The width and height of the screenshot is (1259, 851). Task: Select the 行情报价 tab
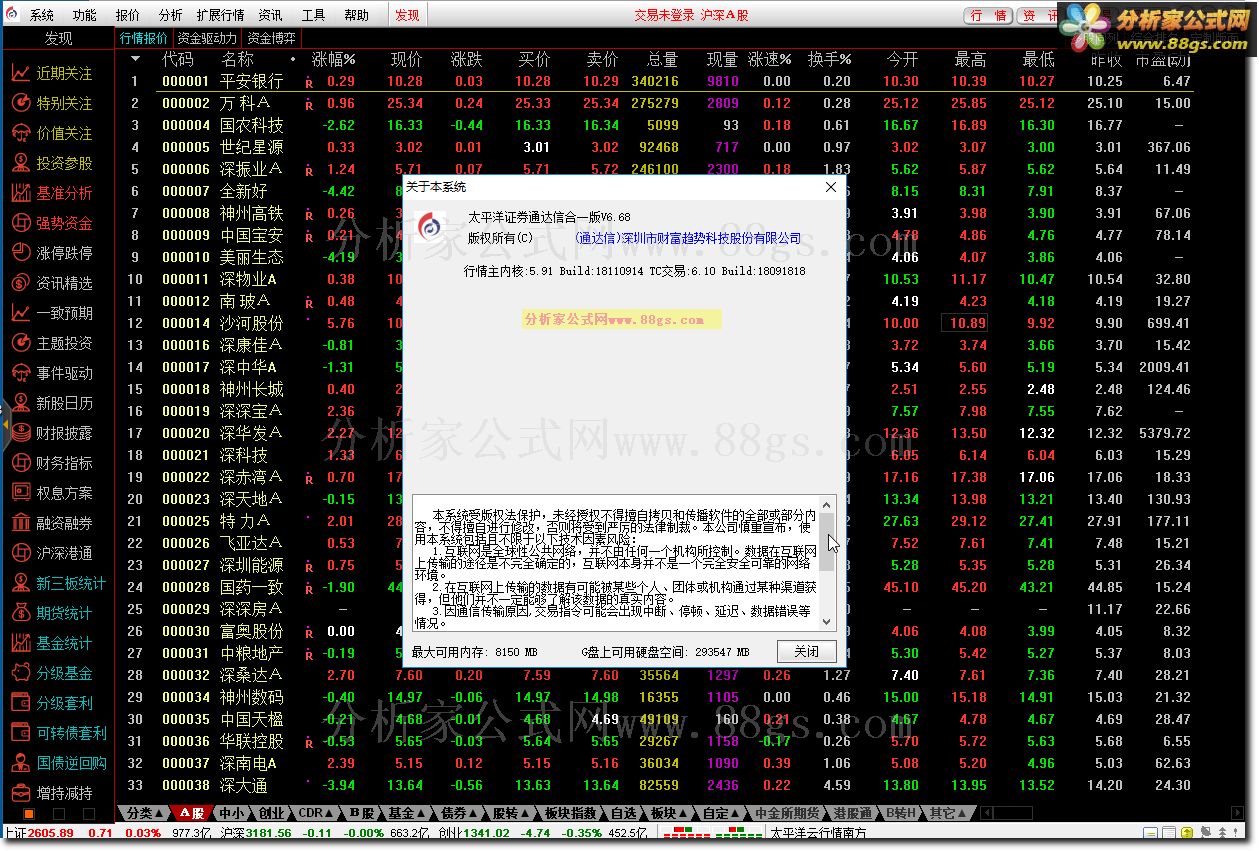144,38
